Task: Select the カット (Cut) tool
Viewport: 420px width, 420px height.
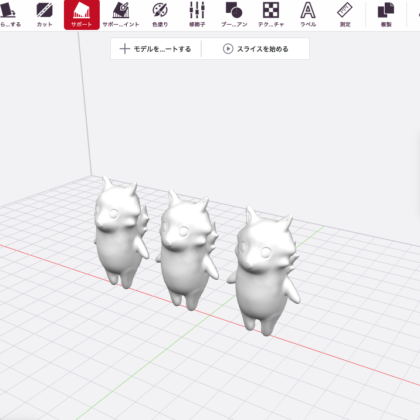Action: [44, 15]
